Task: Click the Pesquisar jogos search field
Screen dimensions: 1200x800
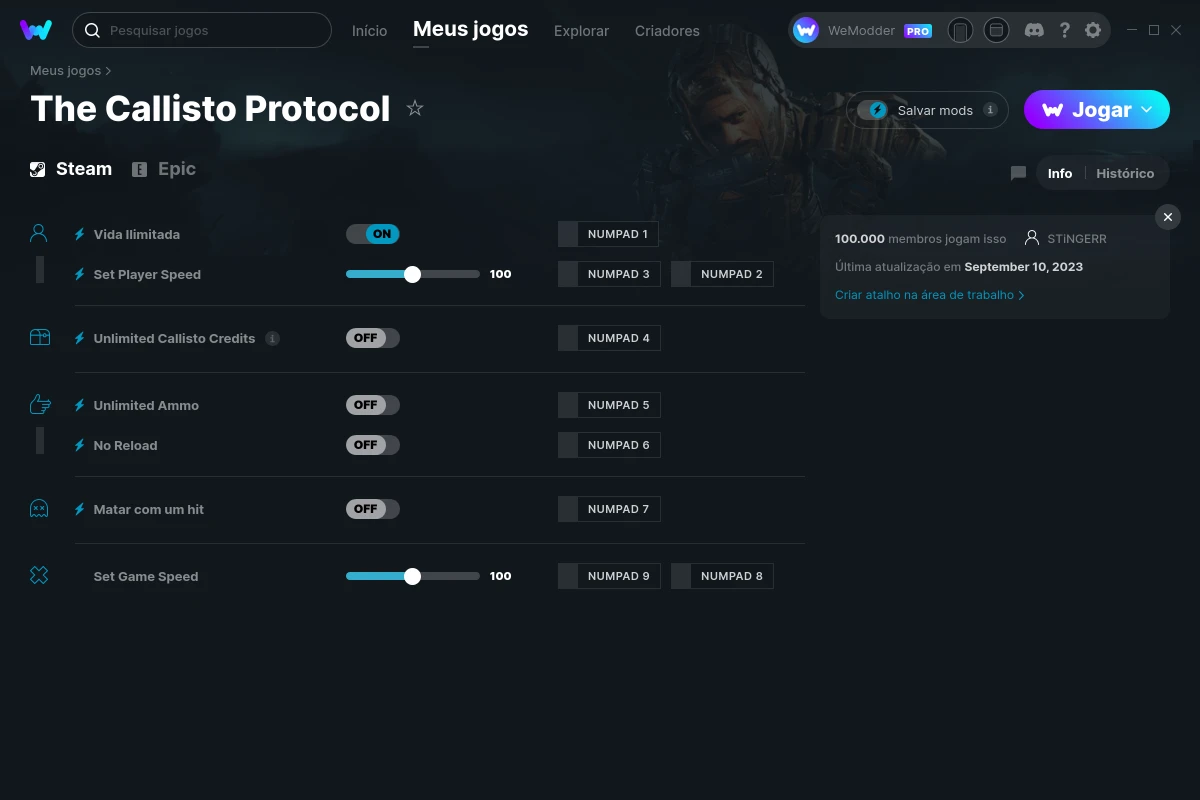Action: [x=201, y=30]
